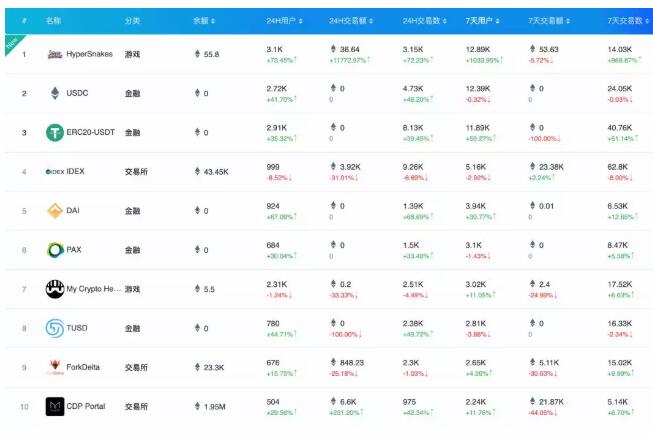Click 504 24H users in CDP Portal row
Image resolution: width=653 pixels, height=435 pixels.
click(x=273, y=401)
